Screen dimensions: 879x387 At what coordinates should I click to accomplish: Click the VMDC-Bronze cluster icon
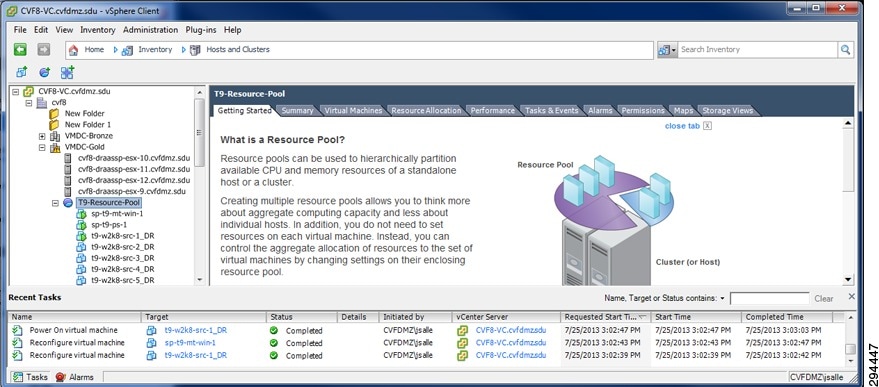tap(55, 136)
